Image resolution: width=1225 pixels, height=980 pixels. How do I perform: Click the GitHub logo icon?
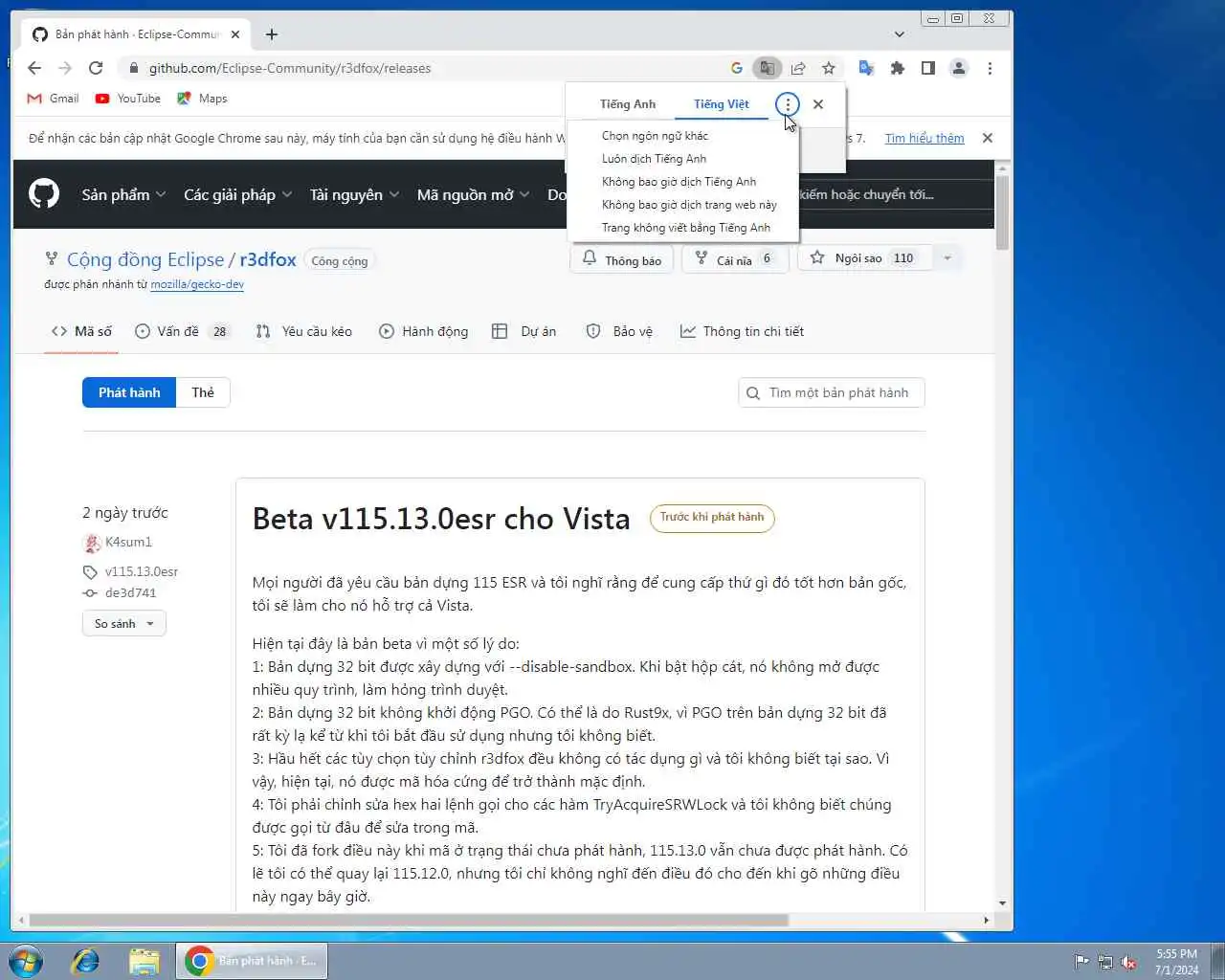coord(44,194)
